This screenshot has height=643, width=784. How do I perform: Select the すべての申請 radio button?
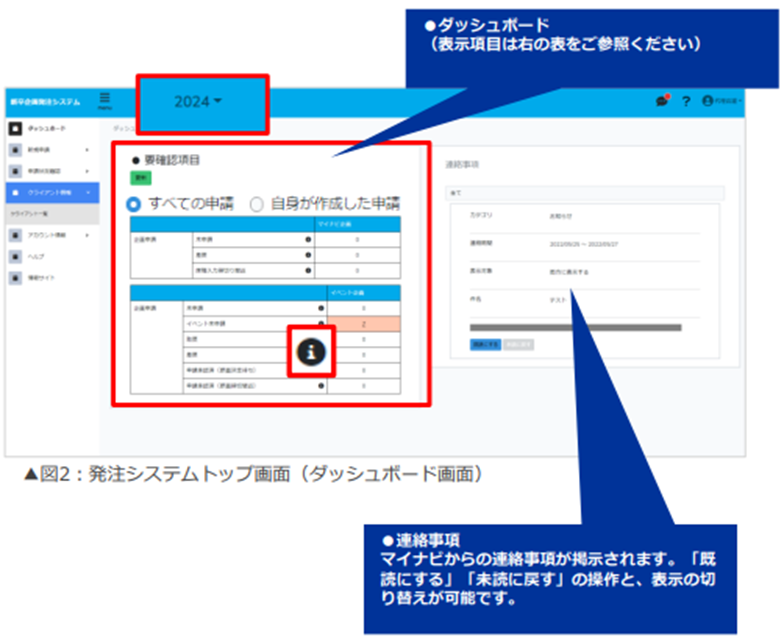point(134,203)
